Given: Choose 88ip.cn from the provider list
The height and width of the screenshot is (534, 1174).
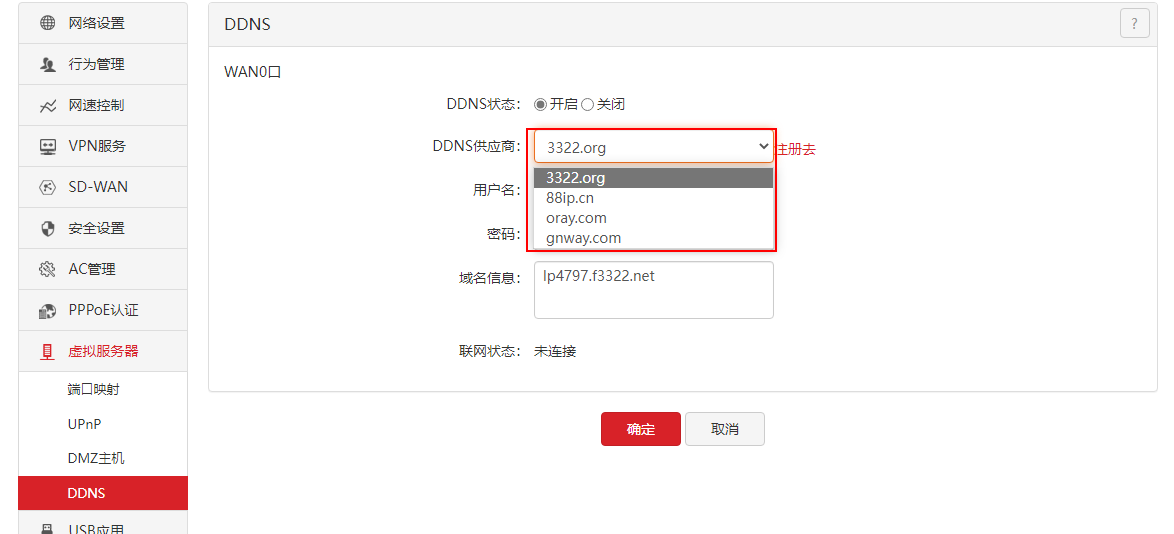Looking at the screenshot, I should (654, 198).
